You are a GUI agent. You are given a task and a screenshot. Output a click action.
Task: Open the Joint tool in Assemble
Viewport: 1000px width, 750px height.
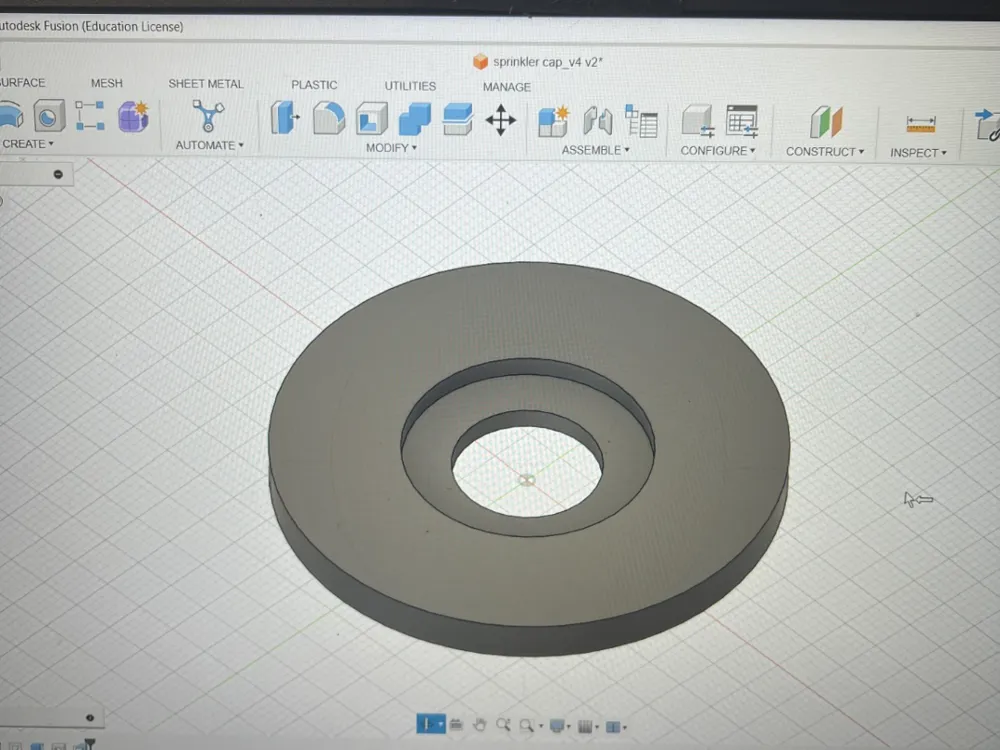coord(598,120)
